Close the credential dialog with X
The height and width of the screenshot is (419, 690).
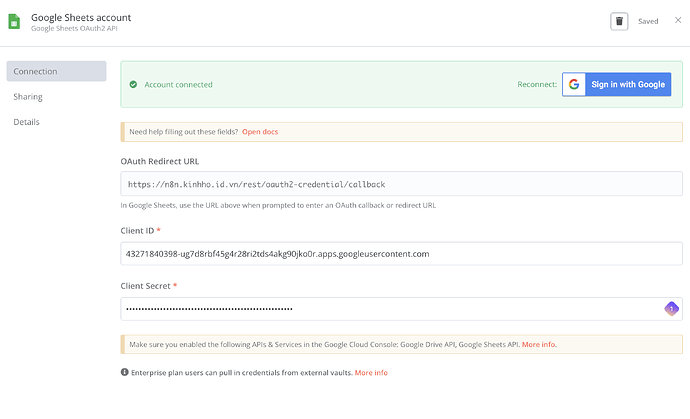678,20
